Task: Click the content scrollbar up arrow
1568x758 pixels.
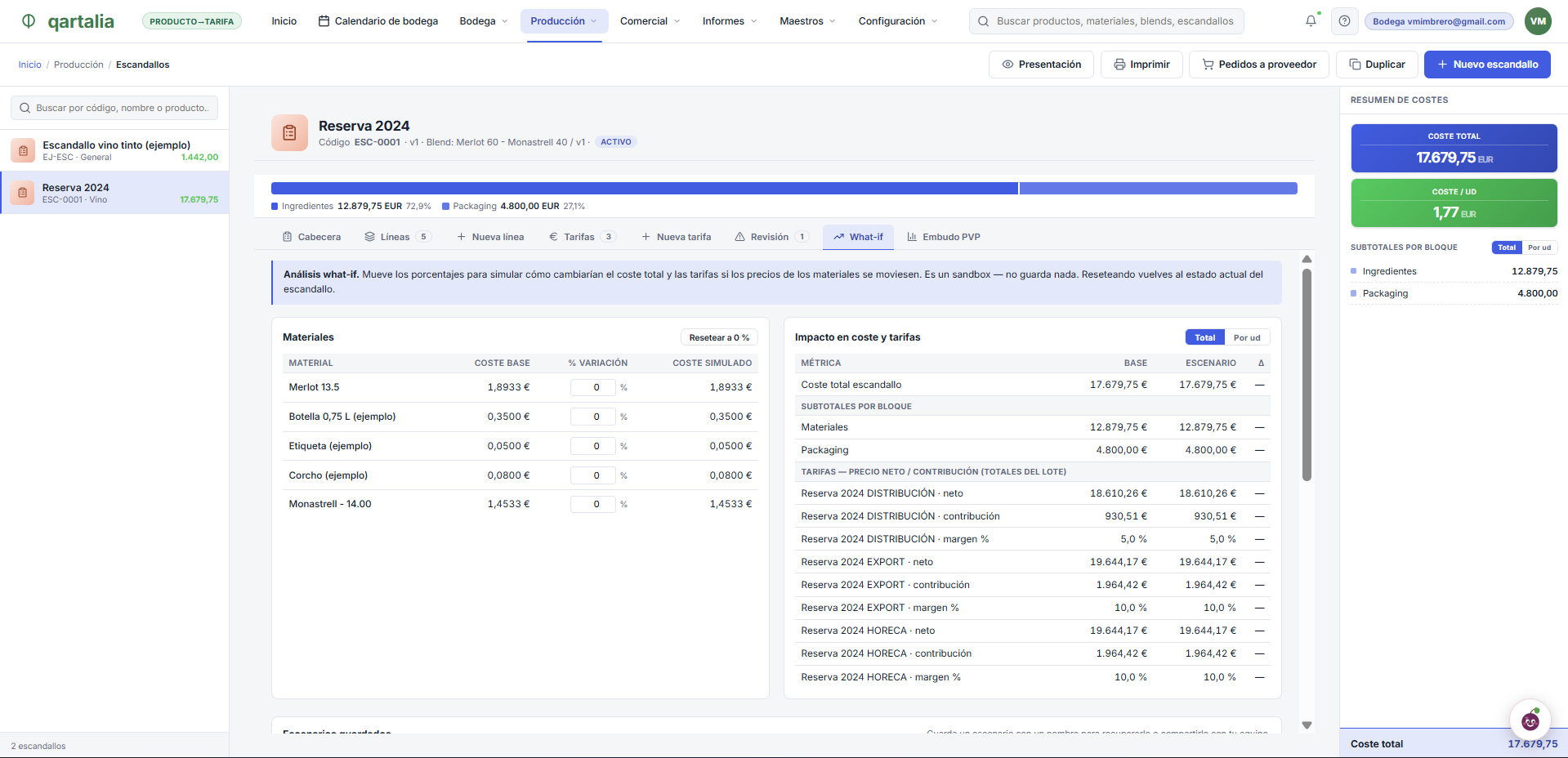Action: click(1307, 259)
